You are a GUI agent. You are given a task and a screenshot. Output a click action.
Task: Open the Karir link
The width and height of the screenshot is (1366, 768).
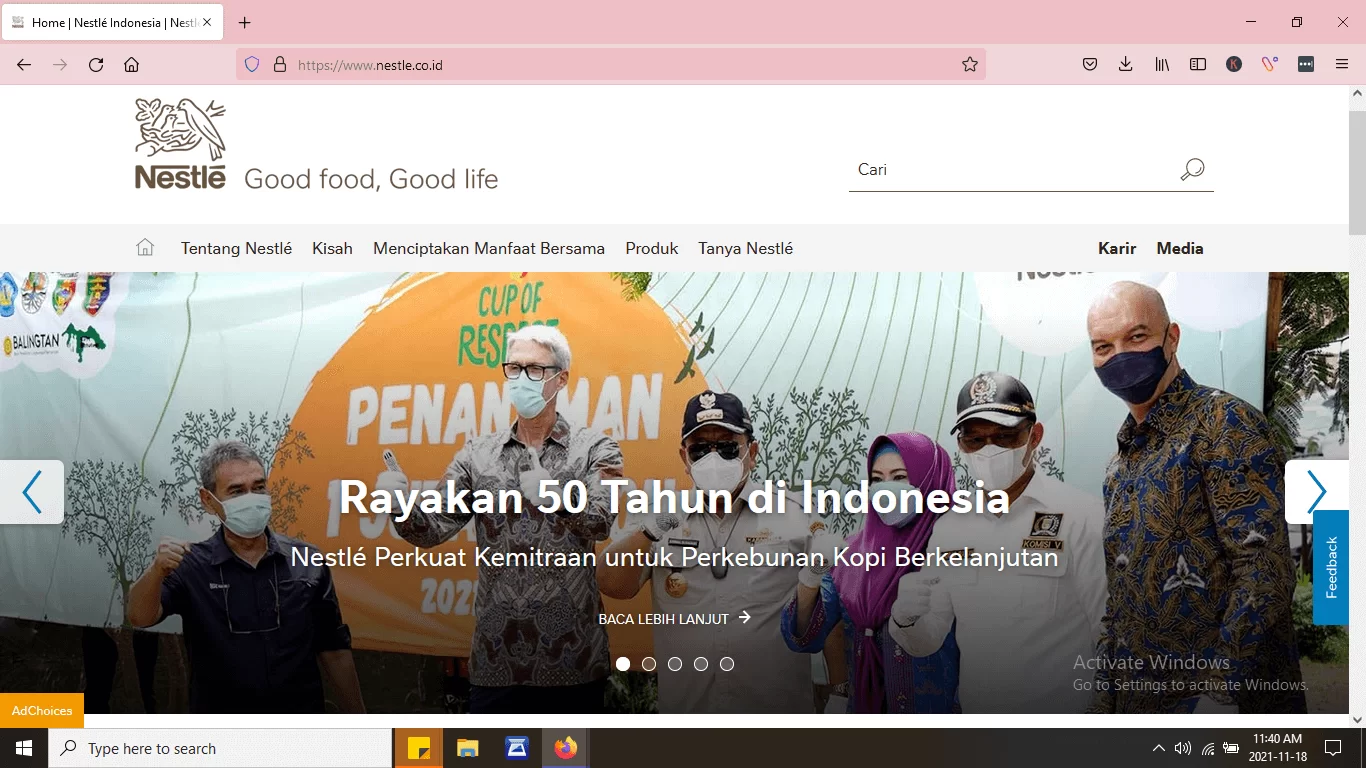[1117, 248]
